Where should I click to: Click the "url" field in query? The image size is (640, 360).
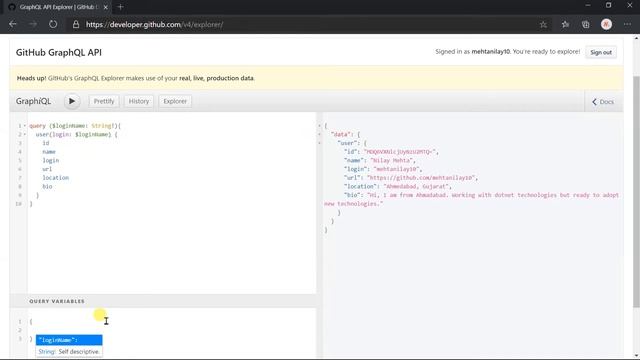pos(47,169)
